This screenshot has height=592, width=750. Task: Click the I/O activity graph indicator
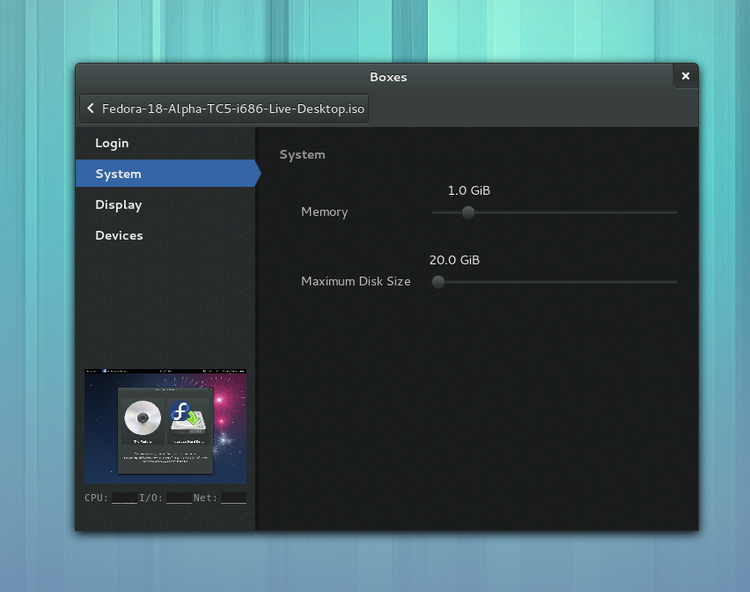click(179, 497)
